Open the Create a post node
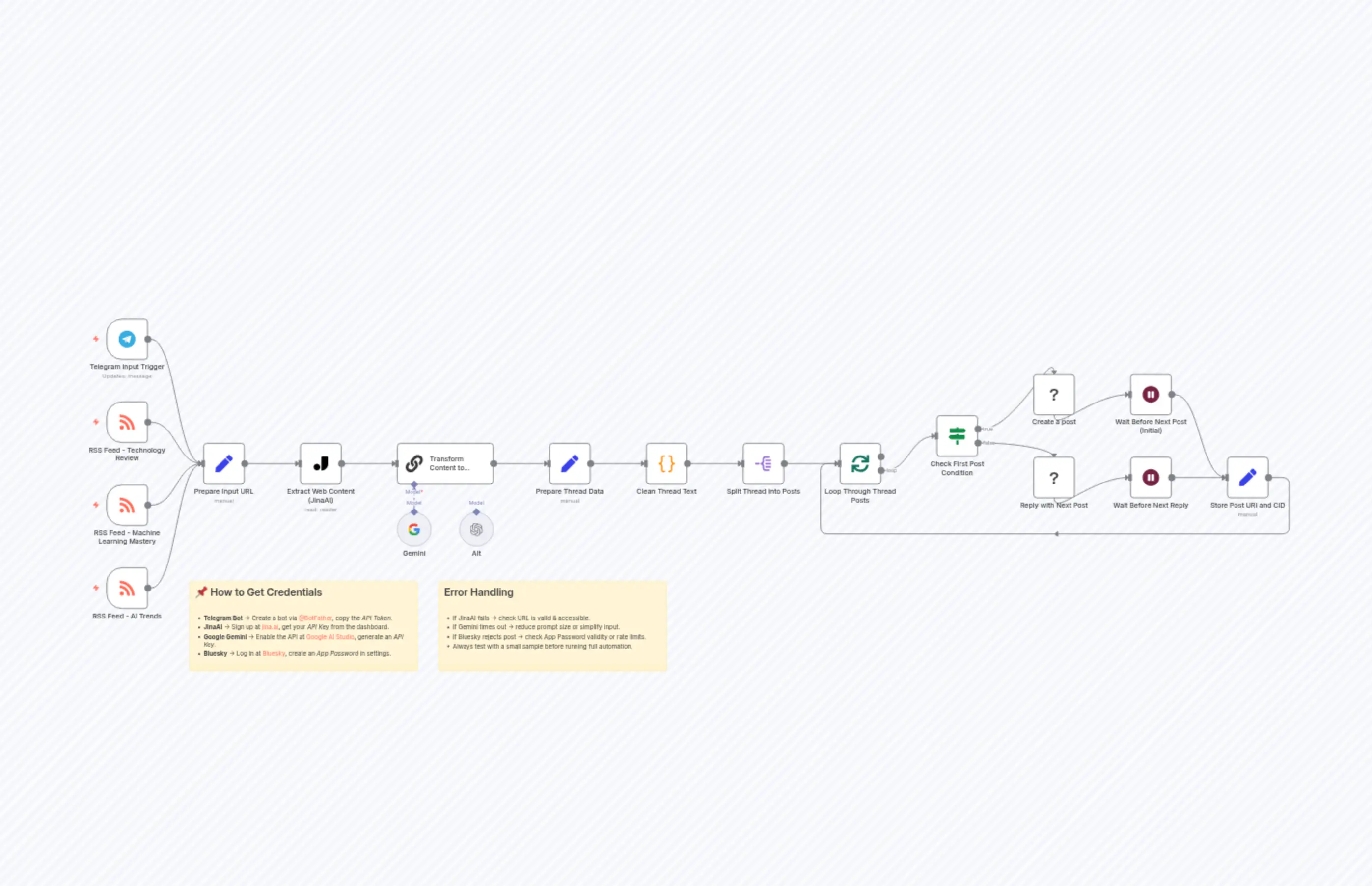 tap(1054, 395)
